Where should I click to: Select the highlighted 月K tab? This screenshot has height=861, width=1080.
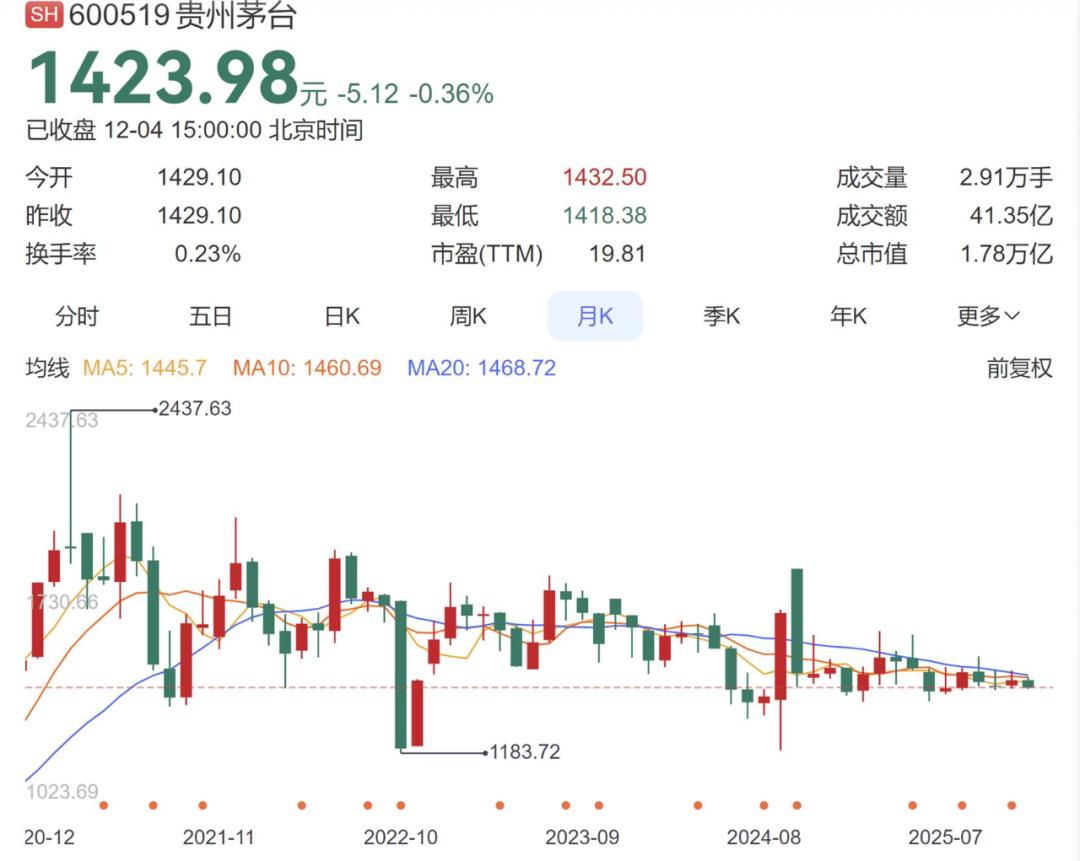click(595, 317)
